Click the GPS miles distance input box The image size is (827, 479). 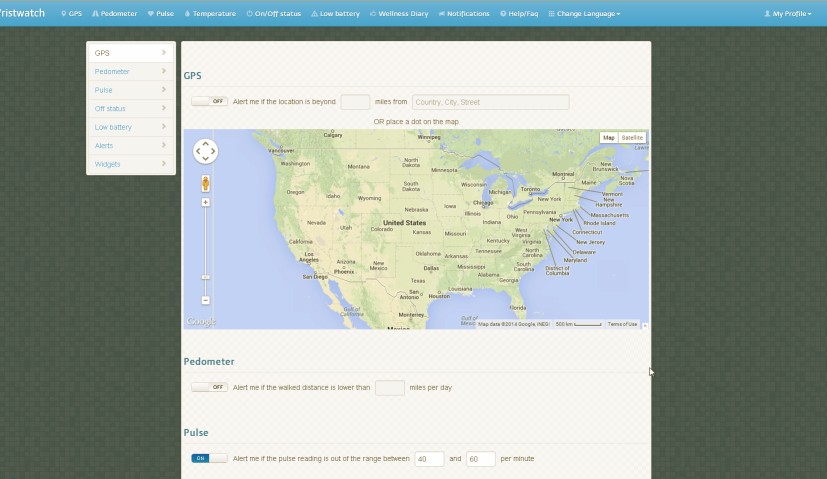(x=355, y=102)
